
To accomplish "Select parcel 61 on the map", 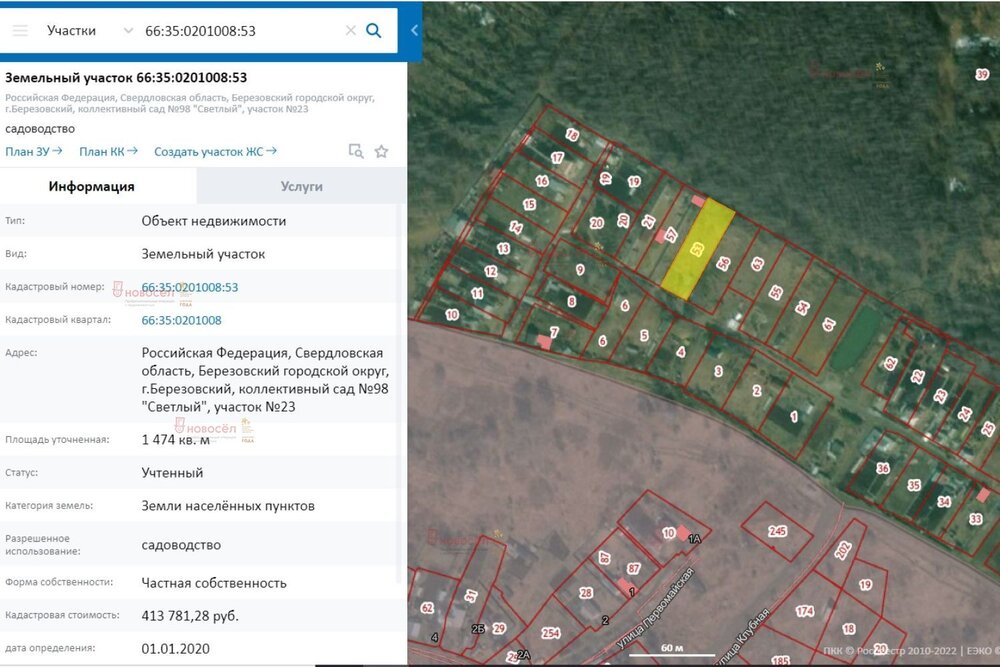I will click(x=828, y=324).
